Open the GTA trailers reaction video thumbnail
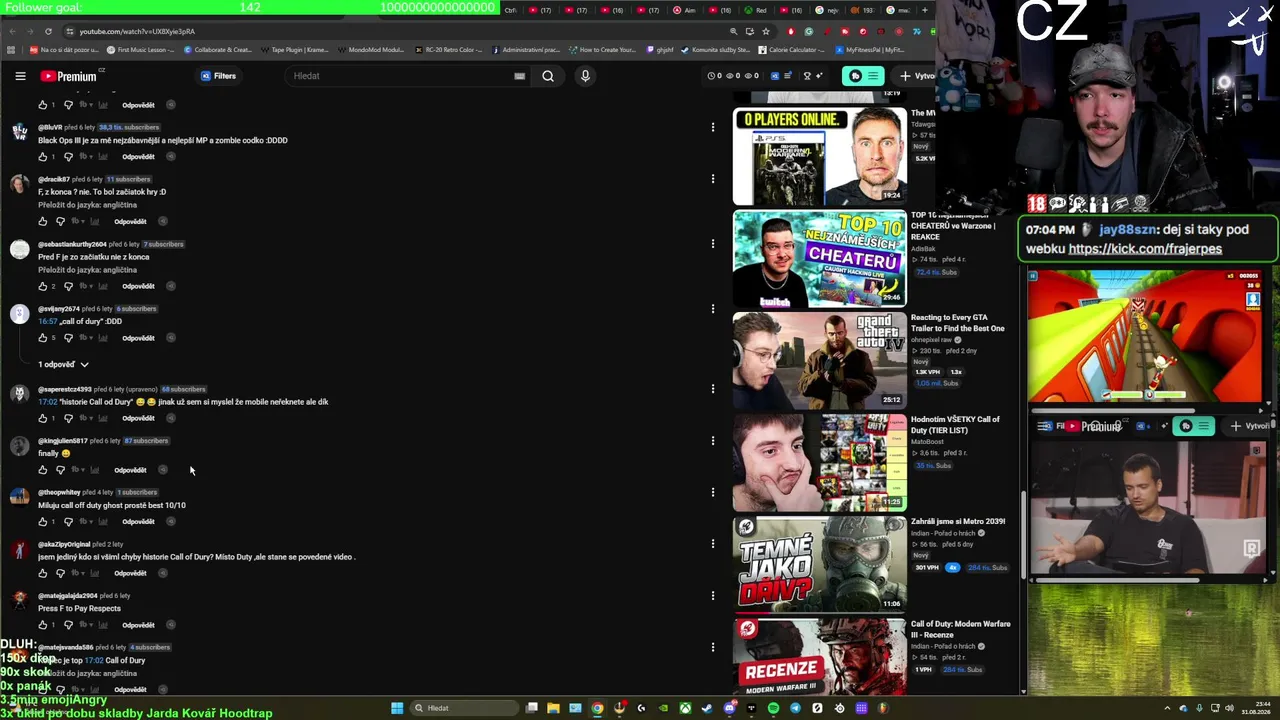Viewport: 1280px width, 720px height. tap(819, 361)
